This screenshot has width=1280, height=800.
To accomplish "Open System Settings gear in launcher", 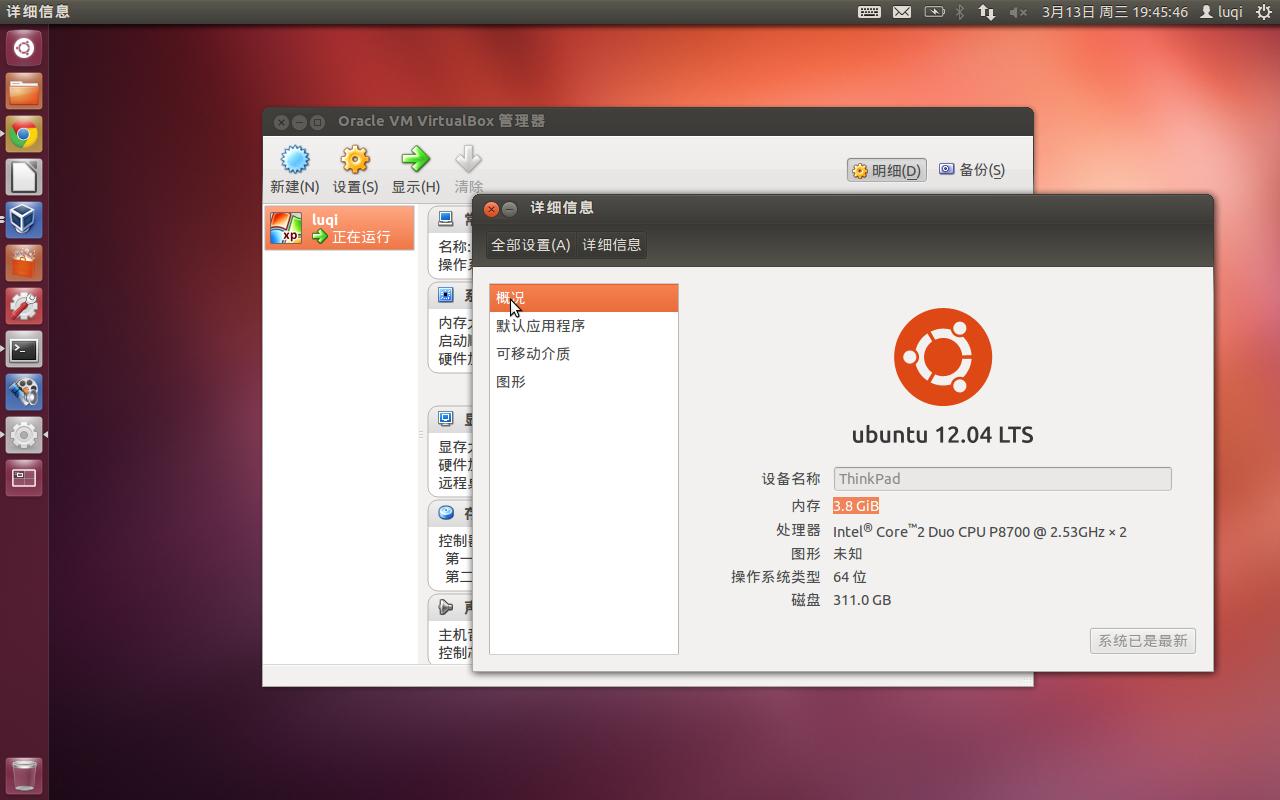I will (24, 435).
